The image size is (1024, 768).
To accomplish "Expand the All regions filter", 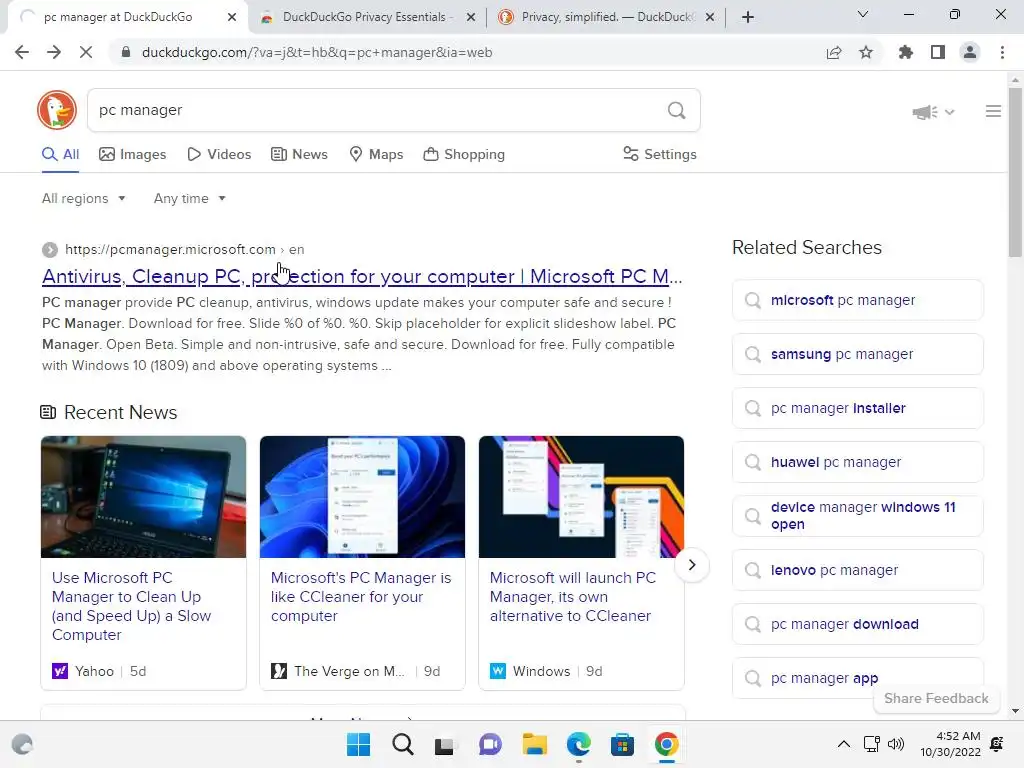I will click(x=84, y=199).
